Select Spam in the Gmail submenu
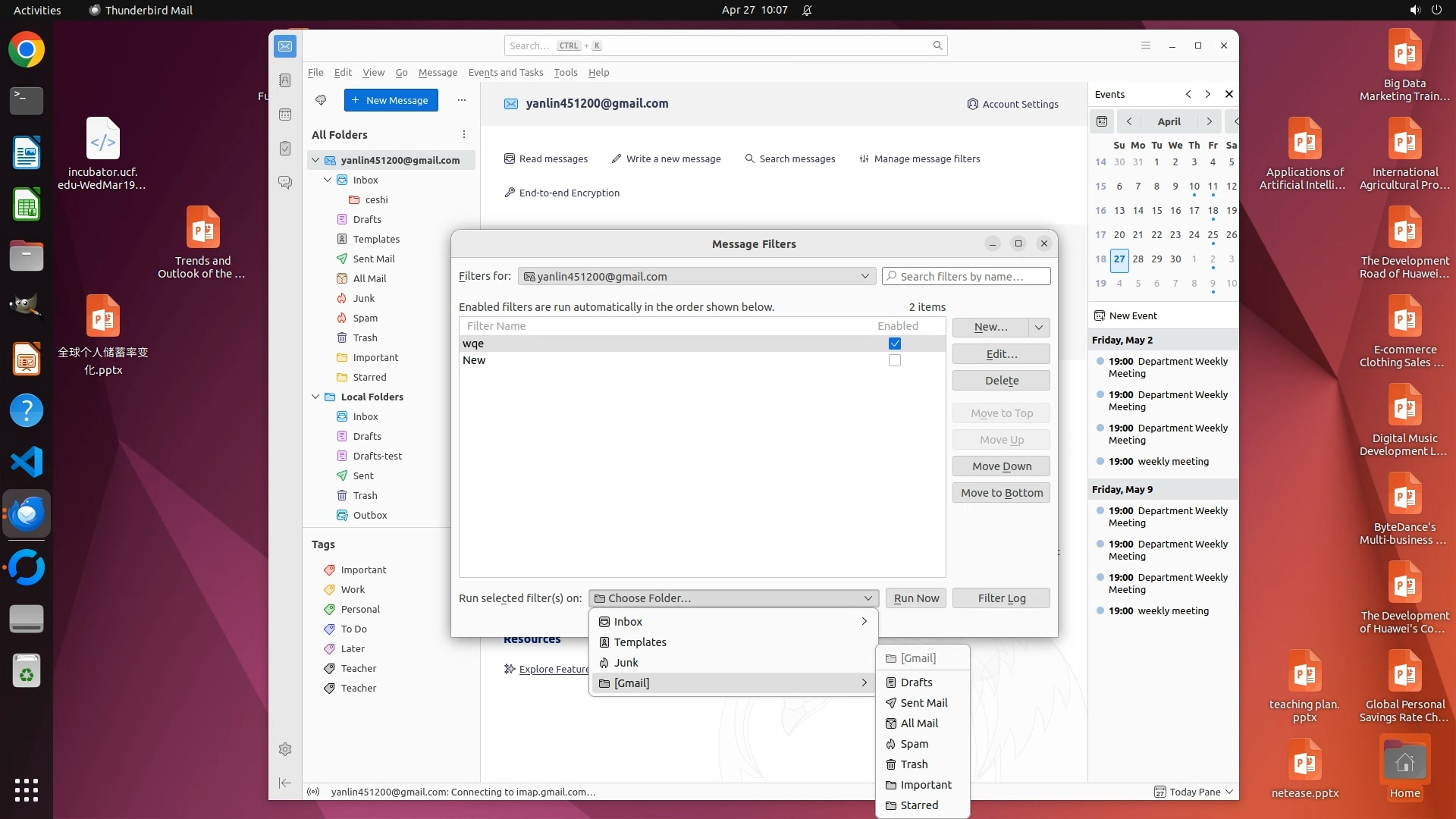Viewport: 1456px width, 819px height. (x=914, y=744)
